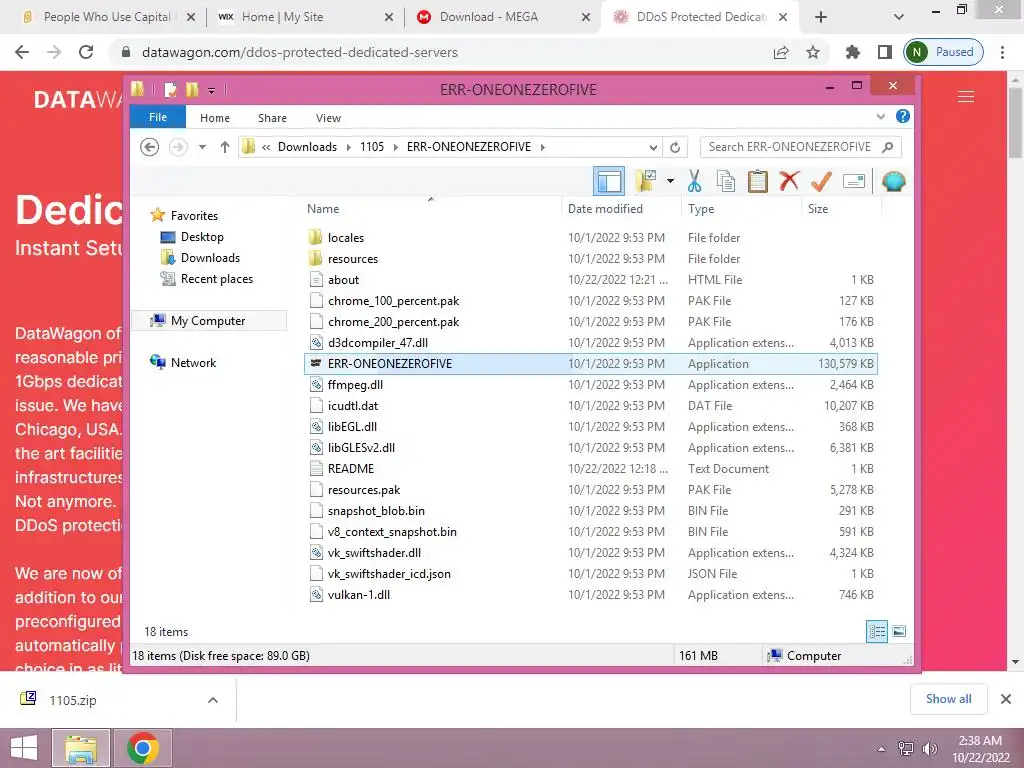
Task: Open 1105.zip download options chevron
Action: (212, 700)
